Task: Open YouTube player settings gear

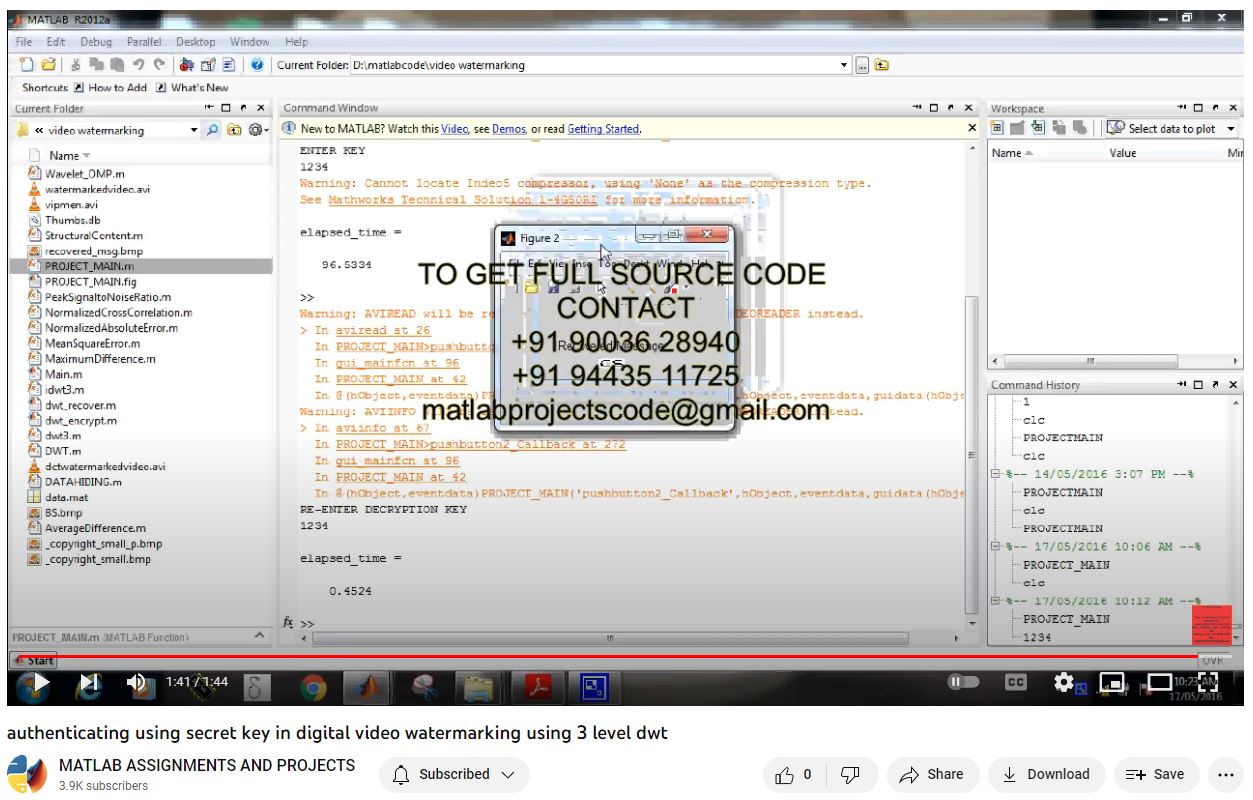Action: point(1064,683)
